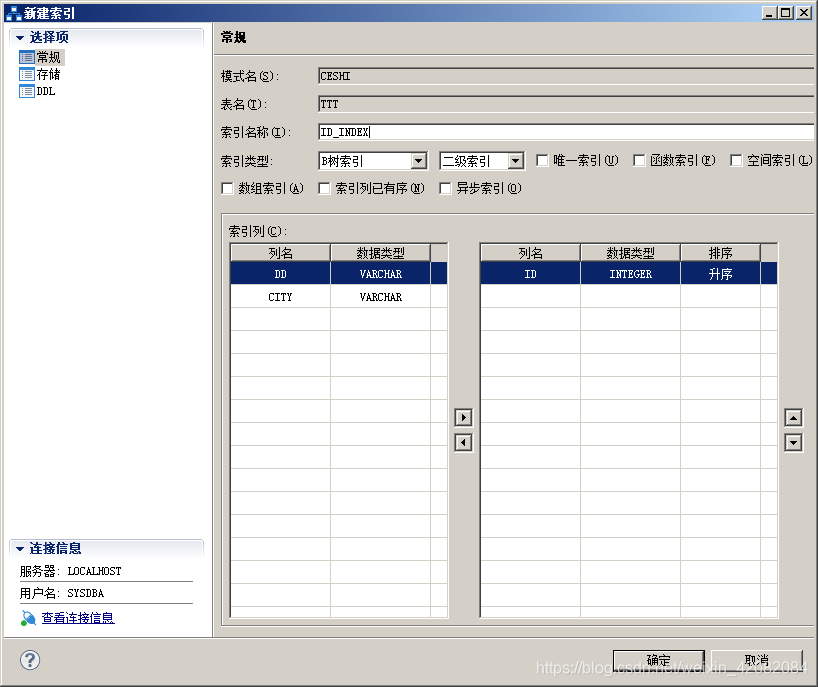This screenshot has height=687, width=818.
Task: Click the 升序 sort cell for ID
Action: (x=720, y=274)
